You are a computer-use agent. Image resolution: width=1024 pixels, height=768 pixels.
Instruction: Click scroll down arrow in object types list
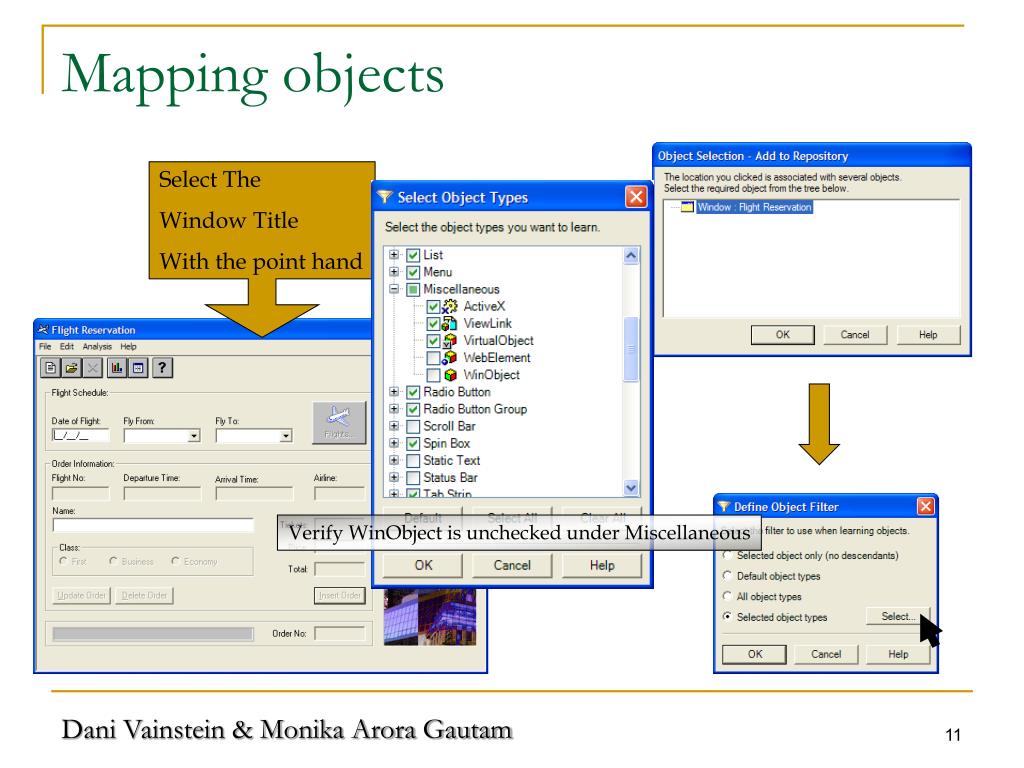coord(630,487)
